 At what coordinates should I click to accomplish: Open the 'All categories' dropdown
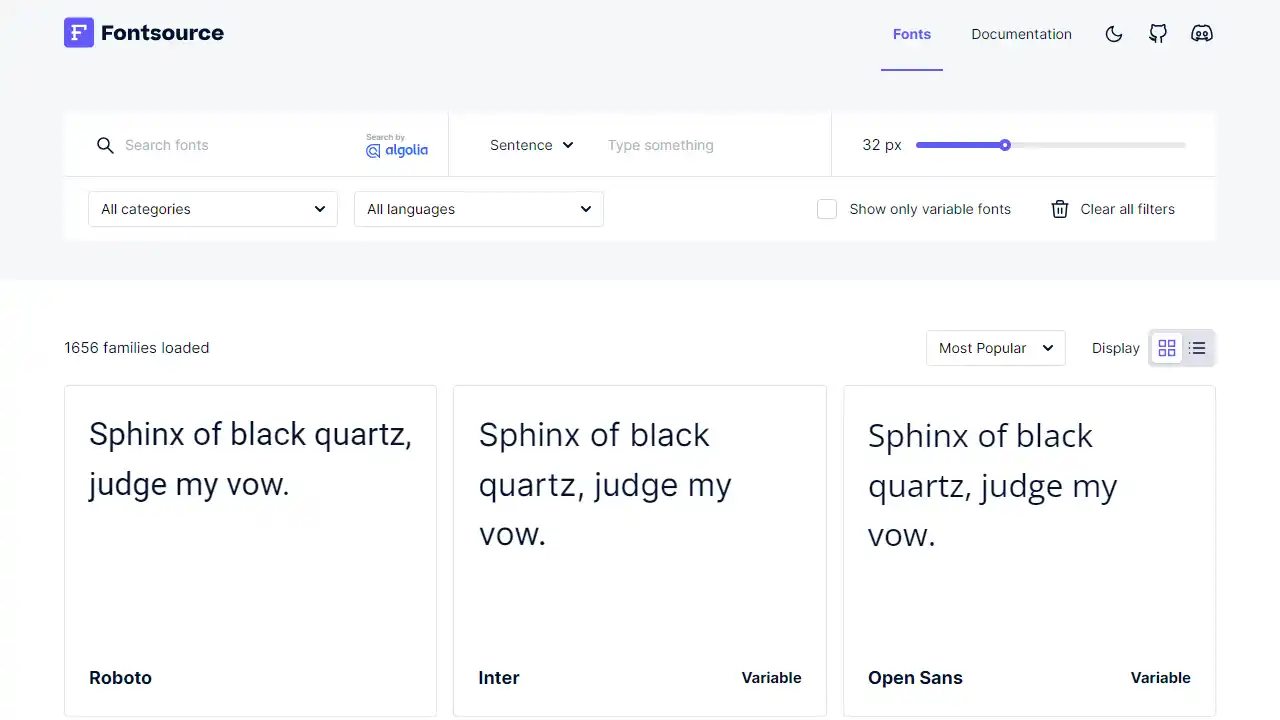[212, 209]
